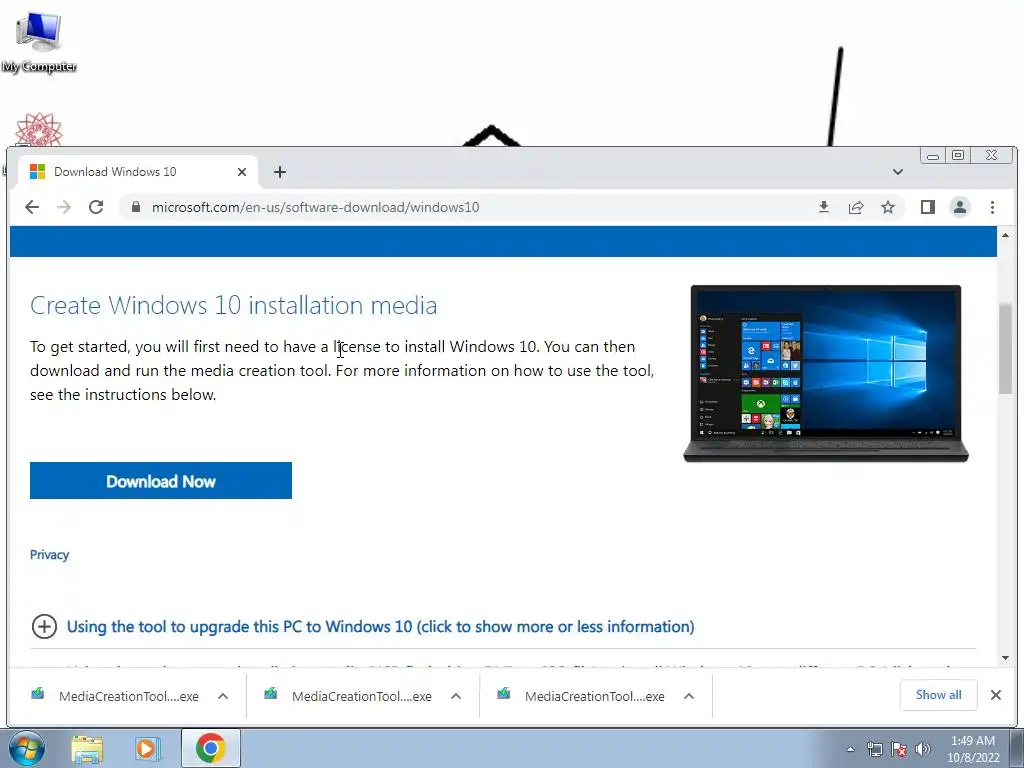
Task: Install app using address bar download icon
Action: (x=824, y=207)
